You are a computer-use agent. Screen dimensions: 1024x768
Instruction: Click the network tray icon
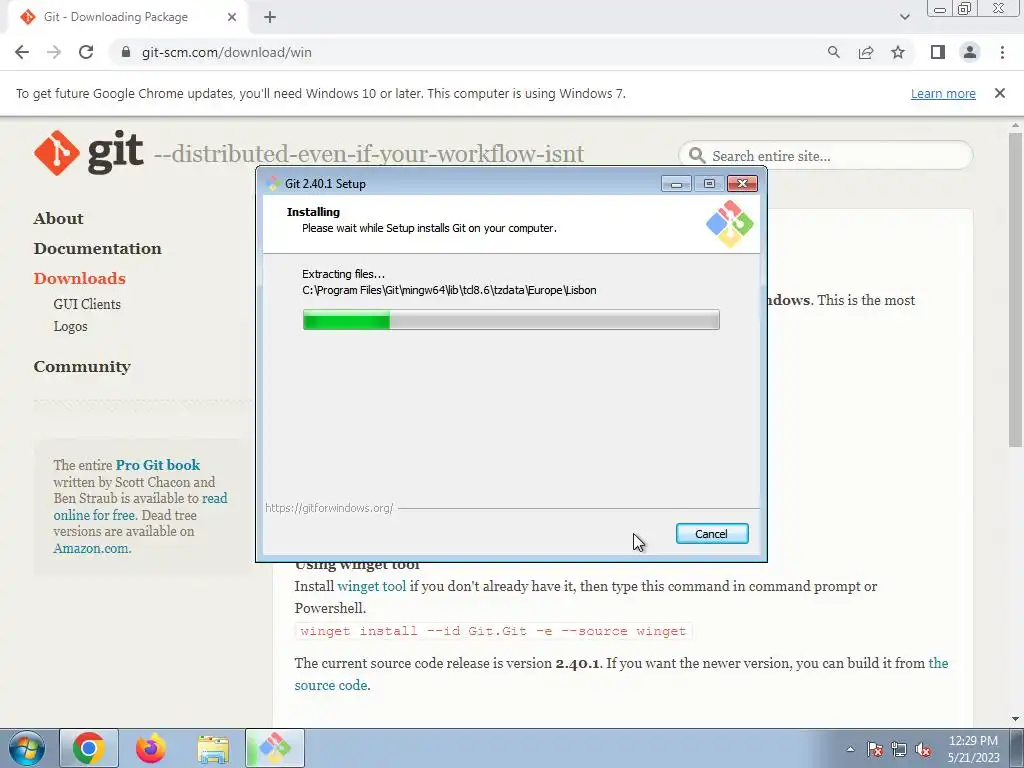point(899,749)
